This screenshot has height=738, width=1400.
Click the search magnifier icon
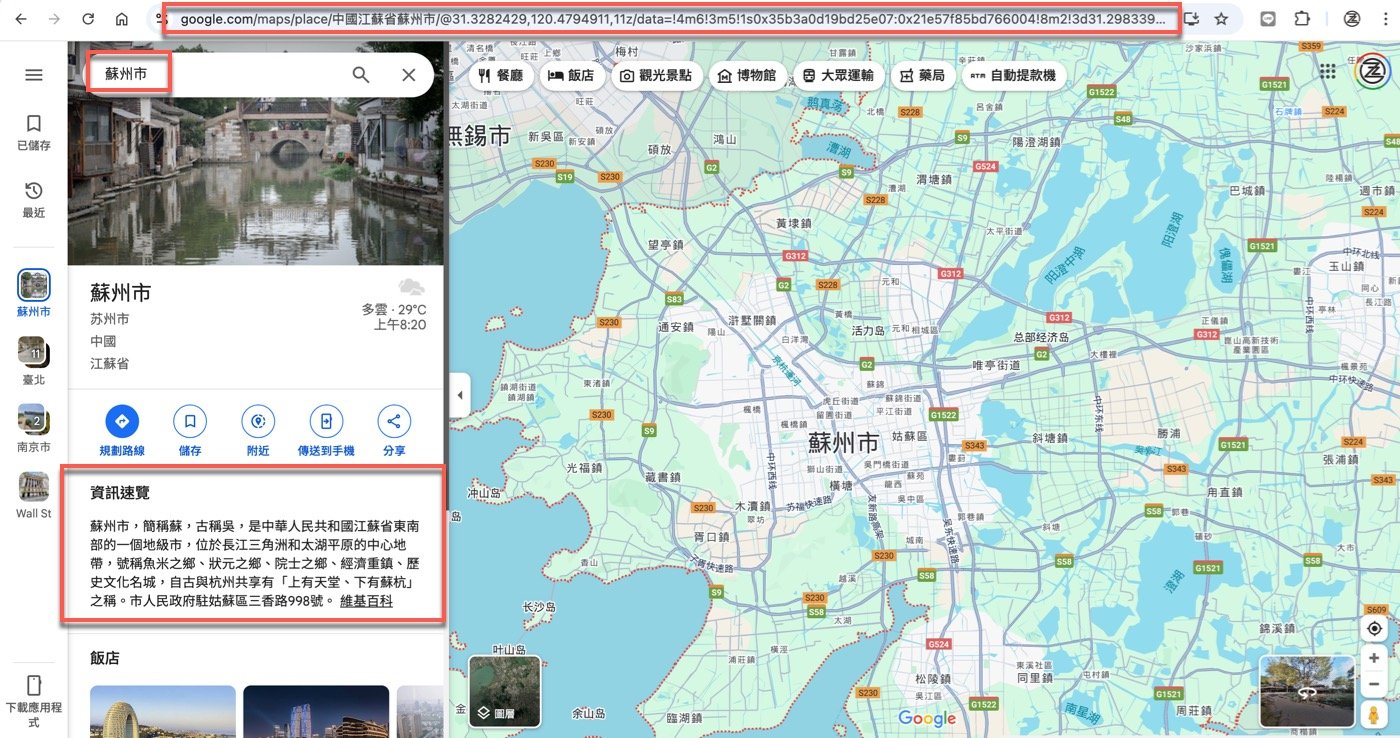click(361, 75)
